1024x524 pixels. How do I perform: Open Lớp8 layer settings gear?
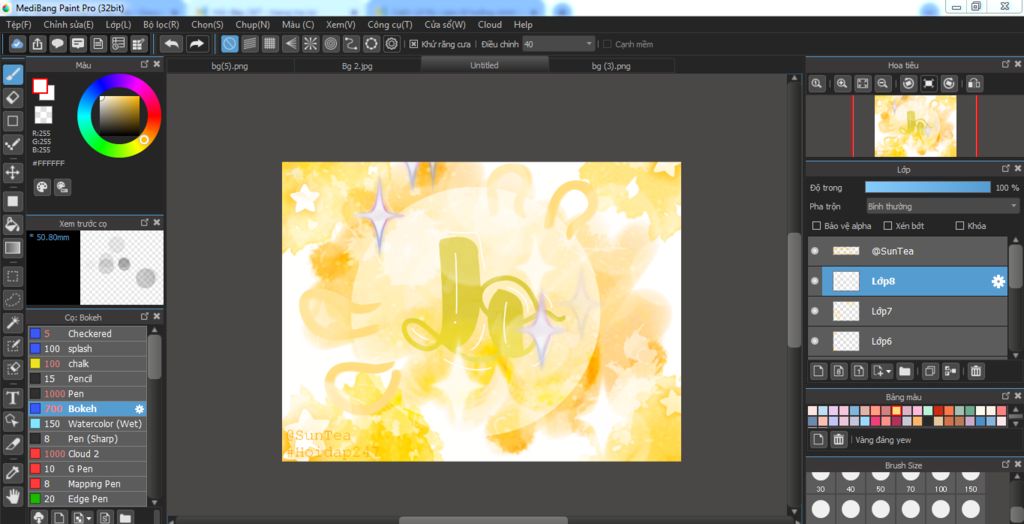click(998, 282)
